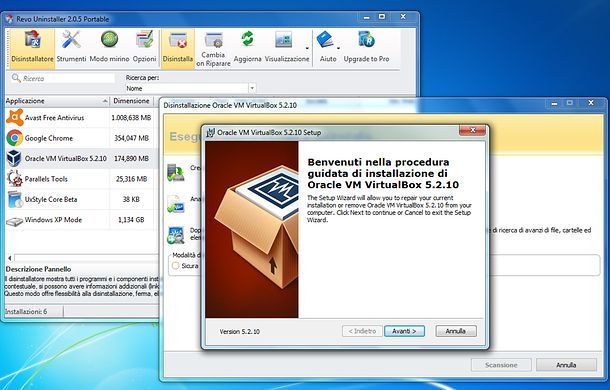Click the Google Chrome name text
This screenshot has height=390, width=610.
click(x=49, y=138)
